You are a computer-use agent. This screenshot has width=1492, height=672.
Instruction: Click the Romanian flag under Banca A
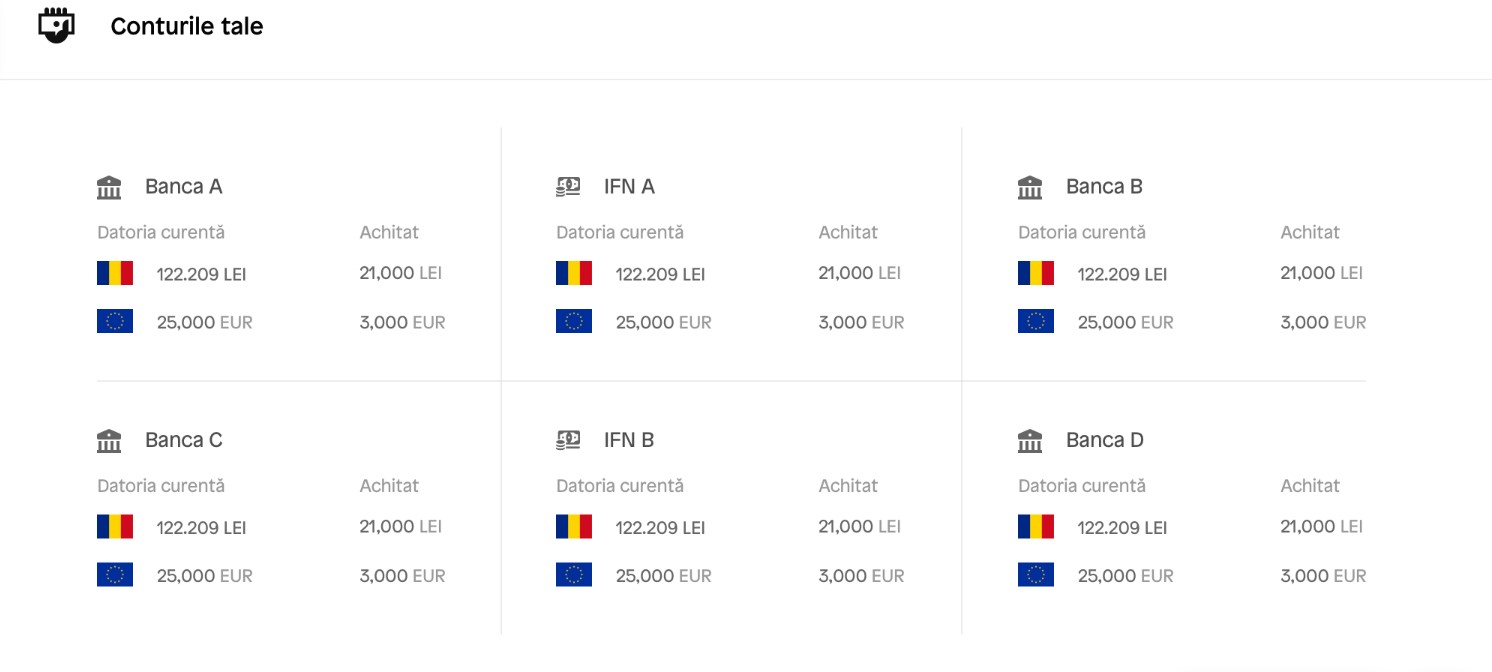tap(115, 273)
